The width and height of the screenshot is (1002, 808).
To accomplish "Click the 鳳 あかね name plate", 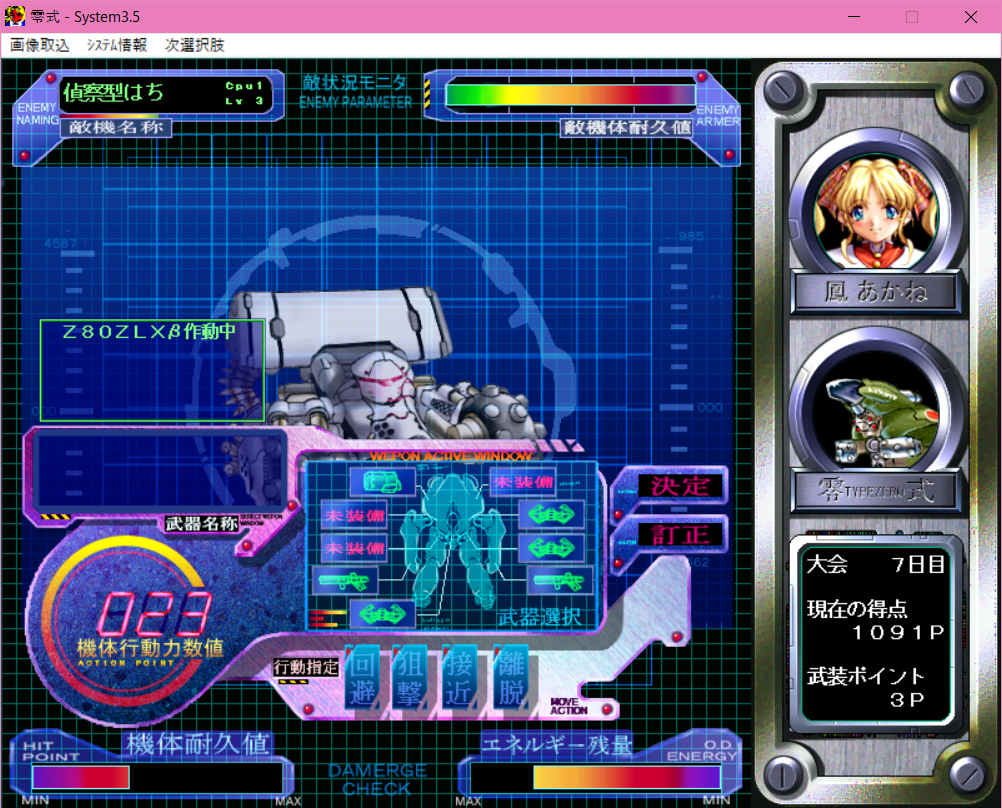I will tap(875, 291).
